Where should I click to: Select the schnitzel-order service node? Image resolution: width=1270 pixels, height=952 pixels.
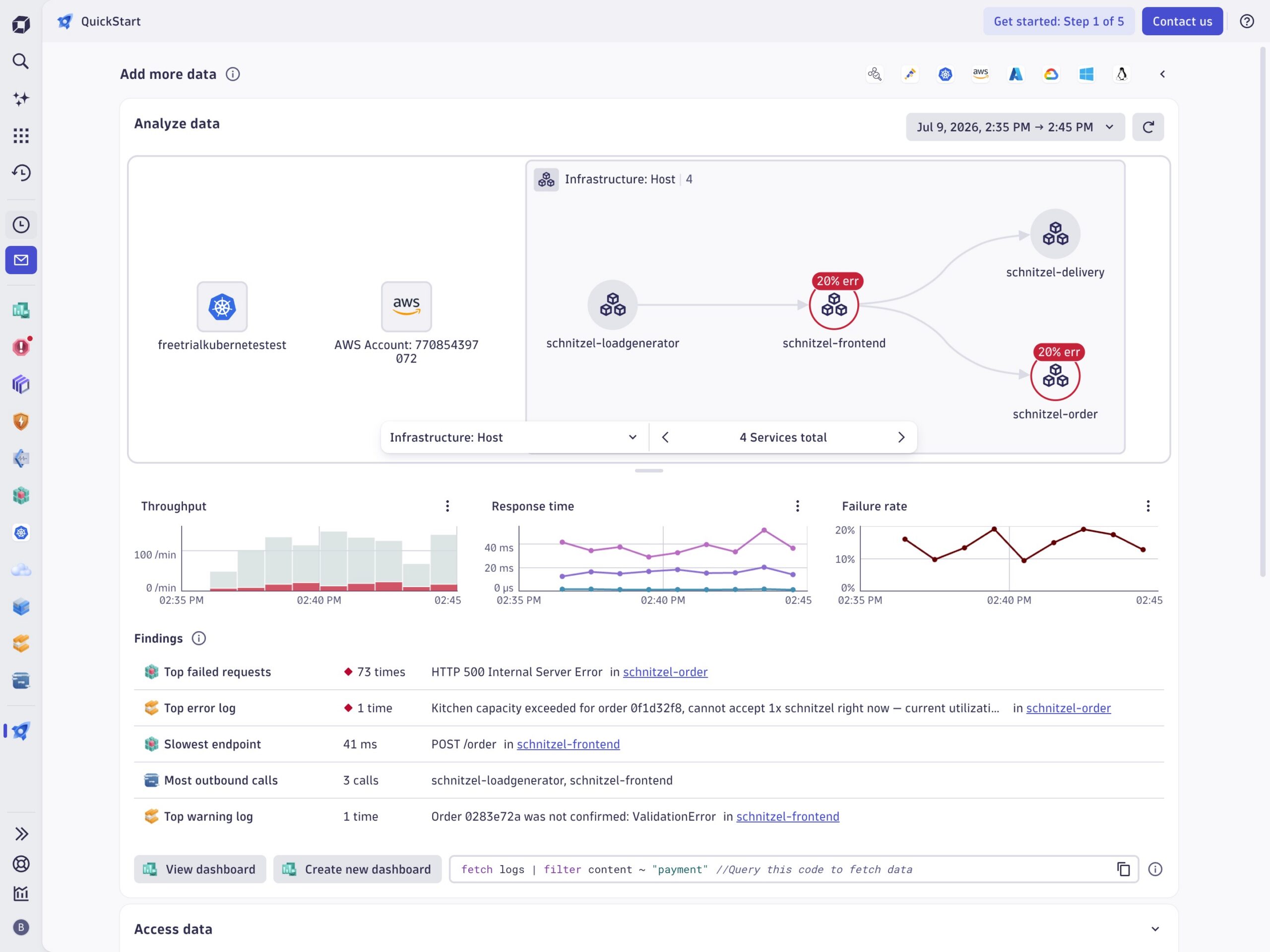(x=1055, y=376)
